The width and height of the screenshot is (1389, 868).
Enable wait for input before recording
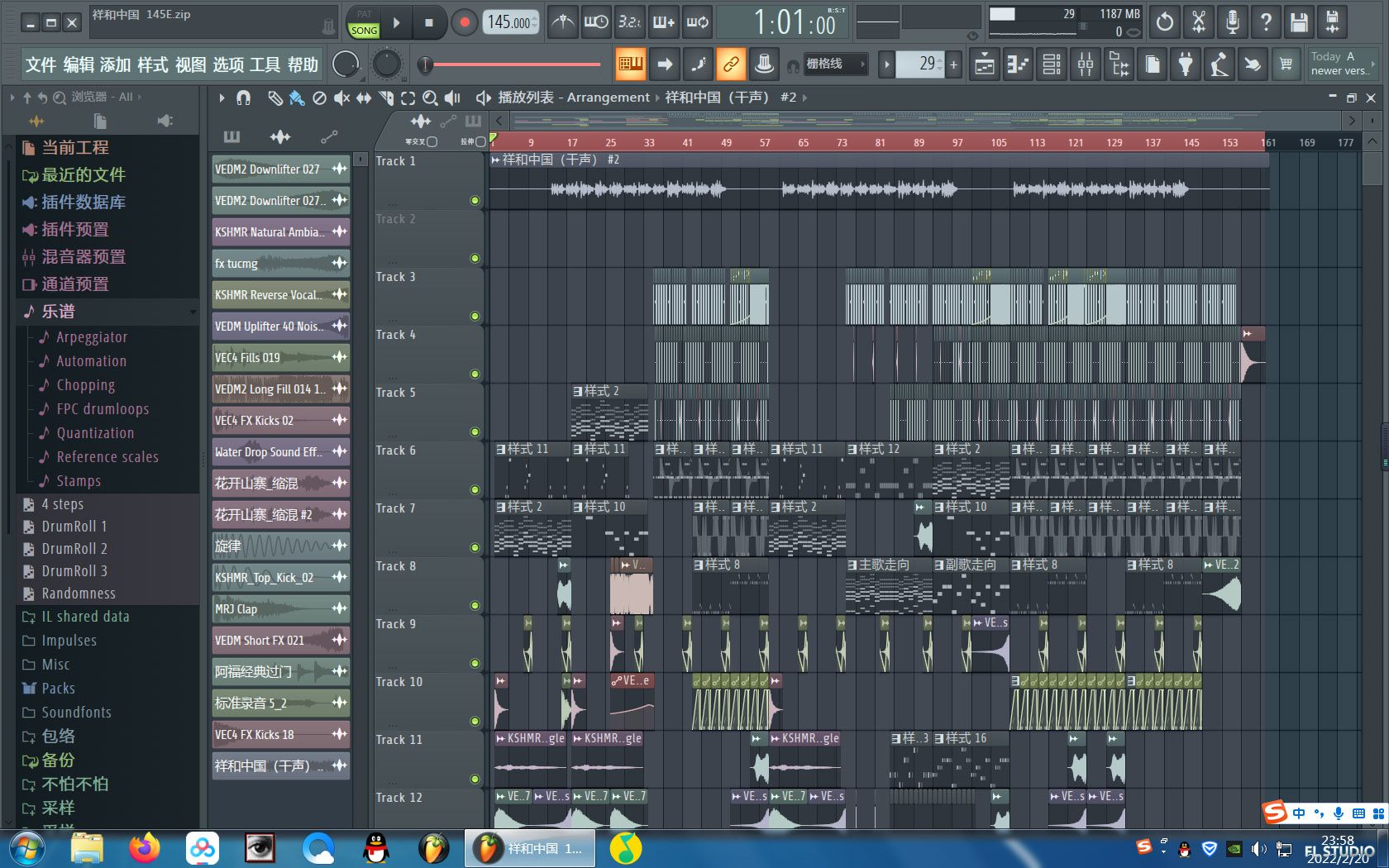(x=596, y=22)
